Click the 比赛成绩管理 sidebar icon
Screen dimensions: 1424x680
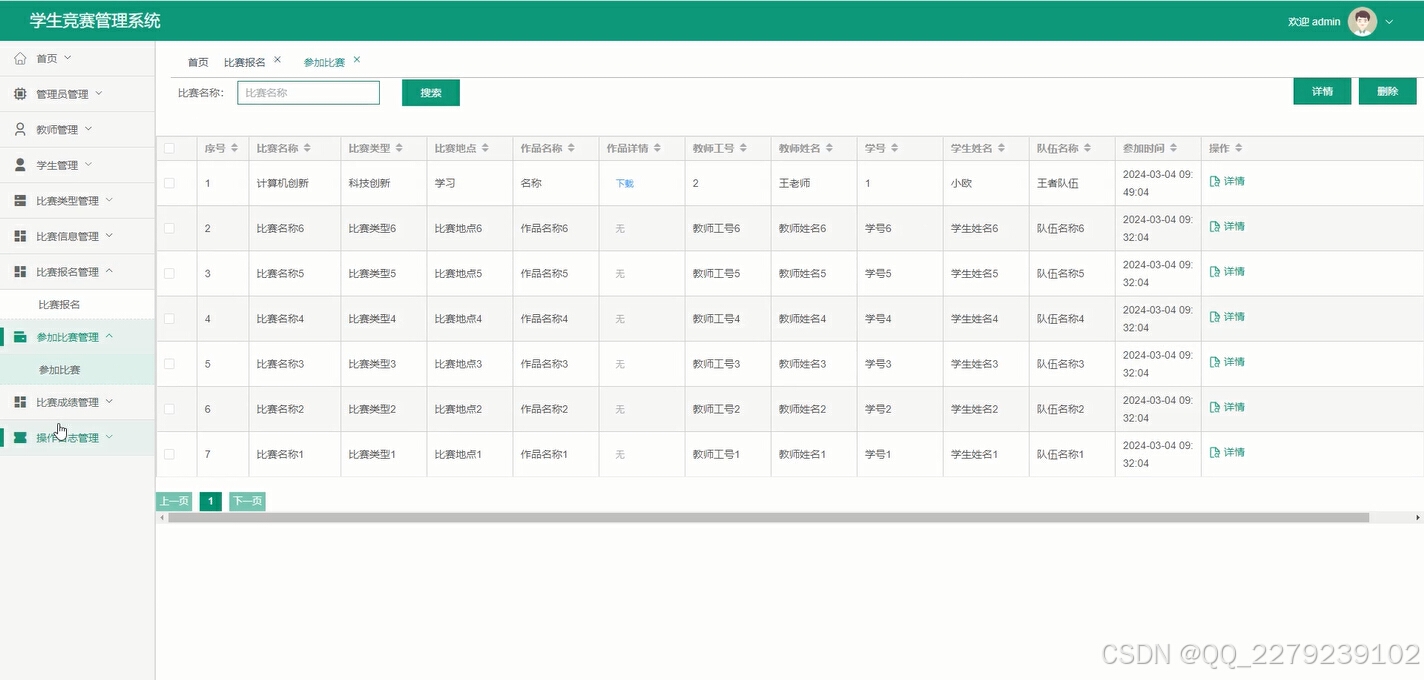18,401
